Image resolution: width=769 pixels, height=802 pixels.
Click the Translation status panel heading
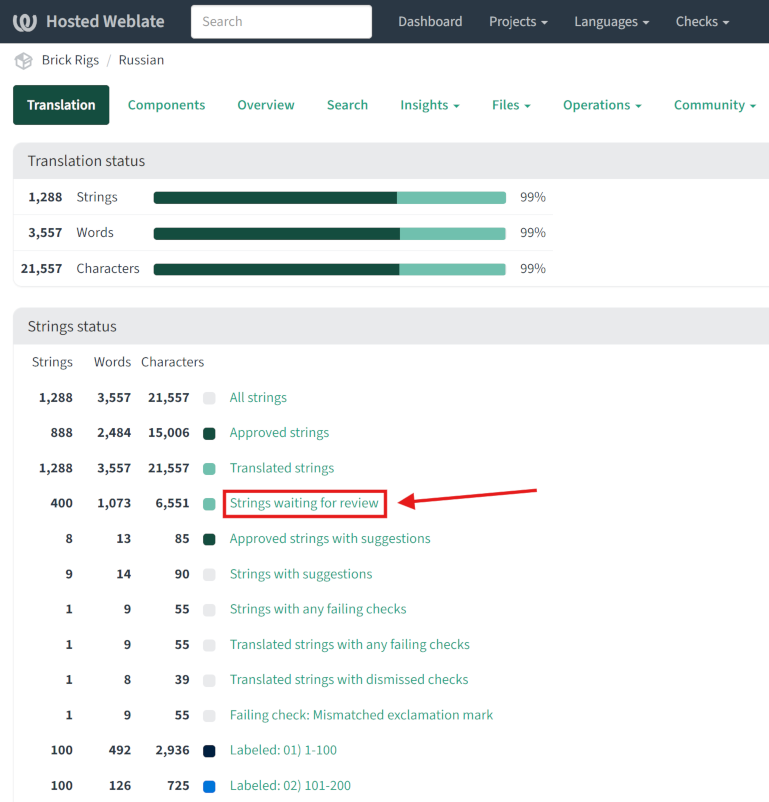click(x=86, y=161)
